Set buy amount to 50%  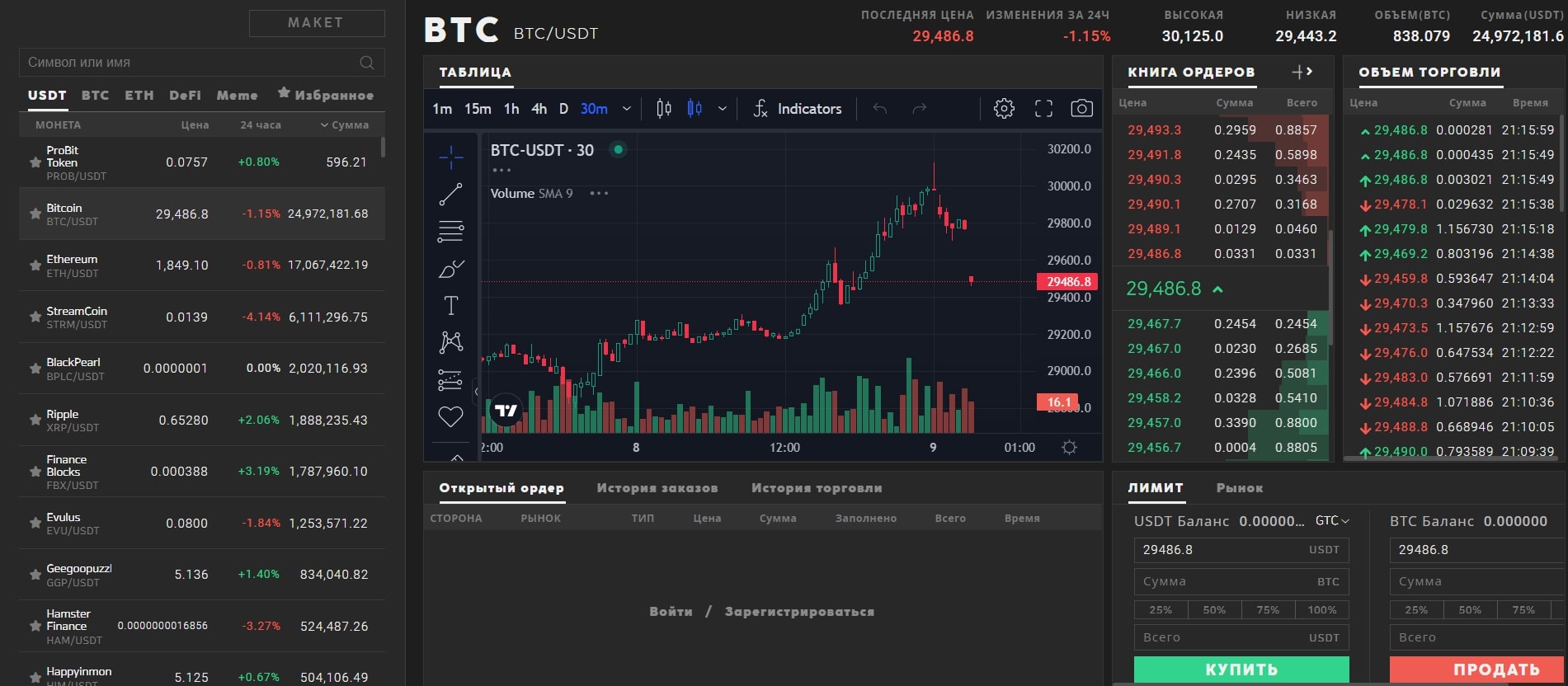point(1214,610)
